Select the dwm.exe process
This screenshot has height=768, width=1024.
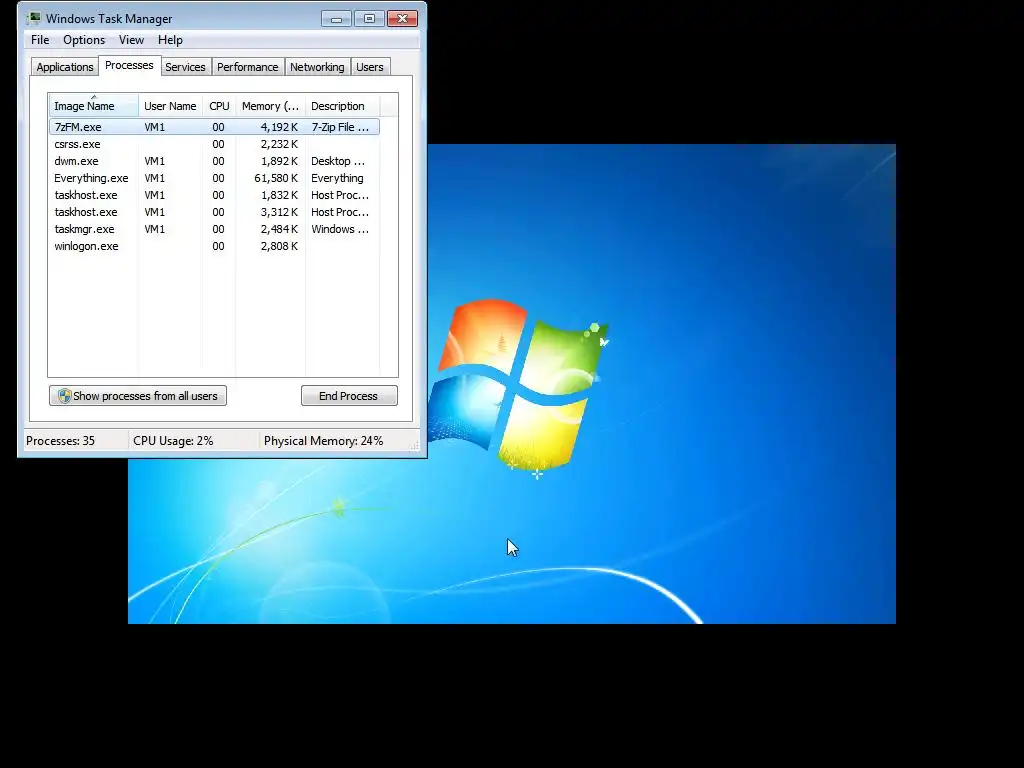click(214, 161)
